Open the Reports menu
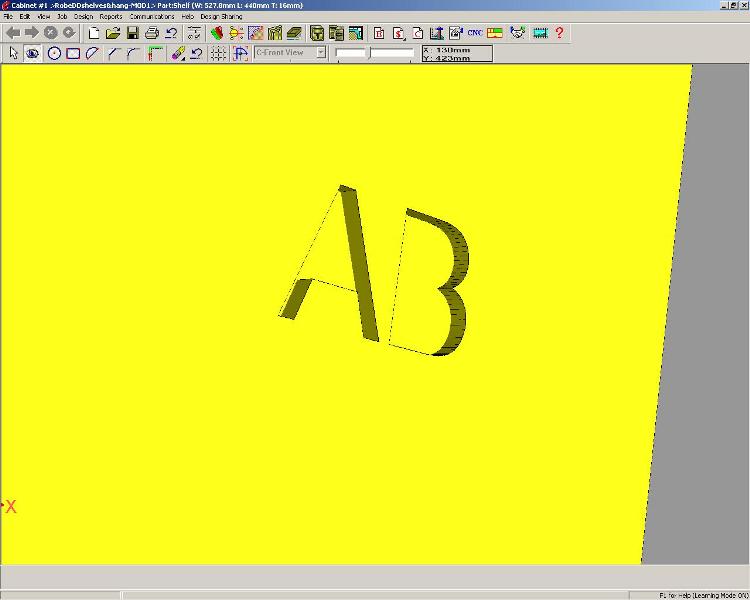750x600 pixels. coord(111,16)
